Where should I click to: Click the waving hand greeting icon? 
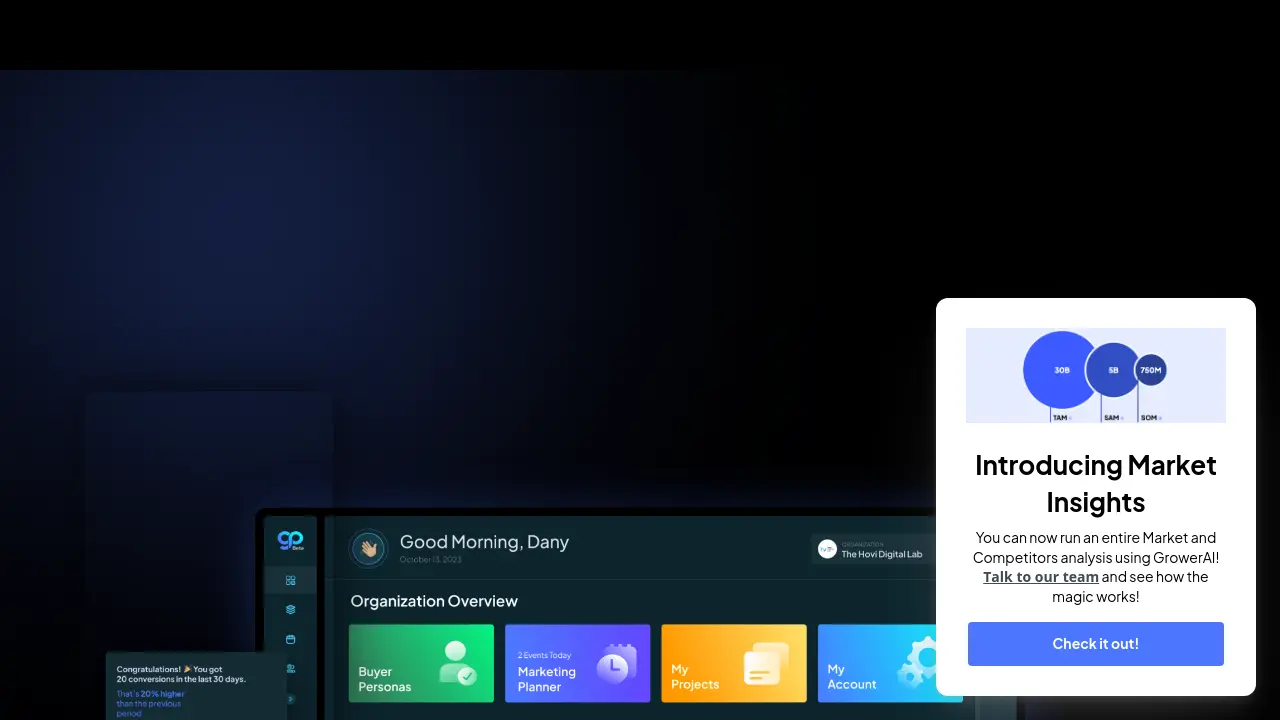click(368, 548)
